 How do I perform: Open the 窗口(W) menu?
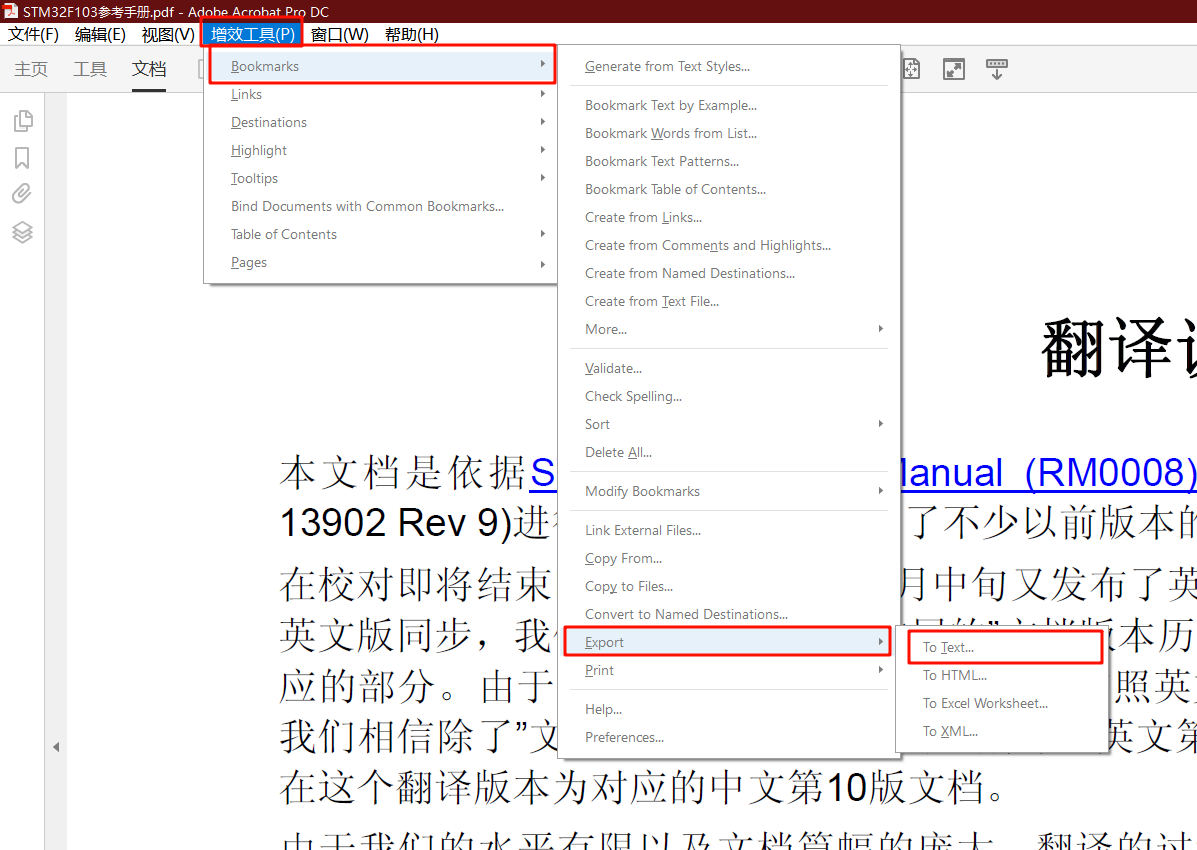(x=340, y=34)
